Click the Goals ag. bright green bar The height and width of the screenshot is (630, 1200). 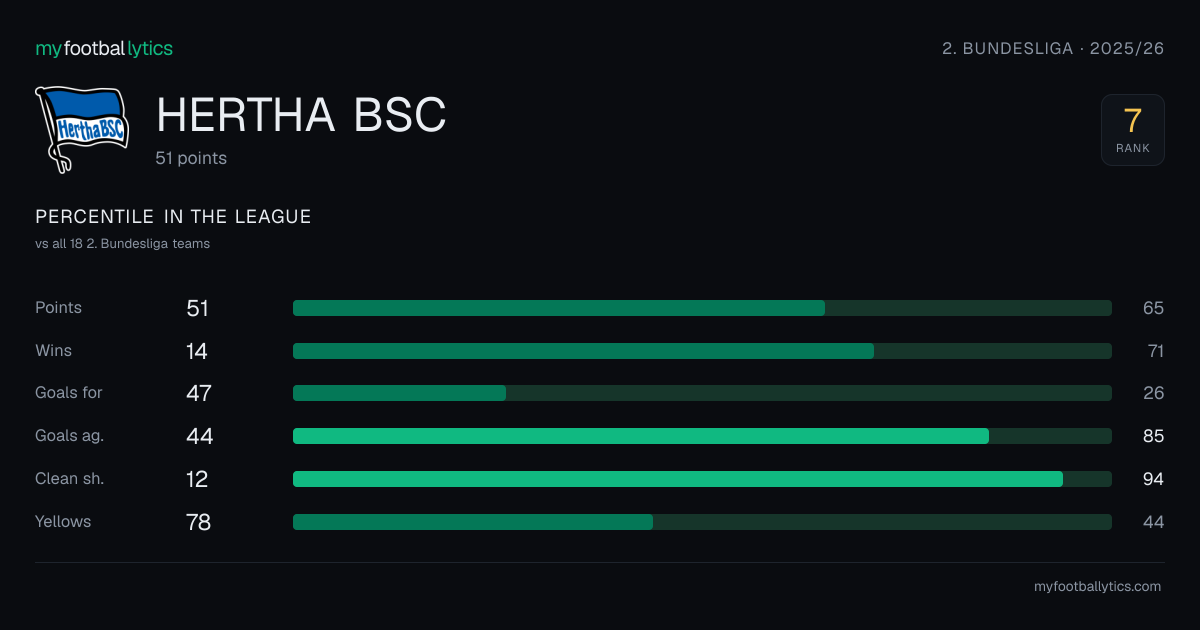point(641,436)
